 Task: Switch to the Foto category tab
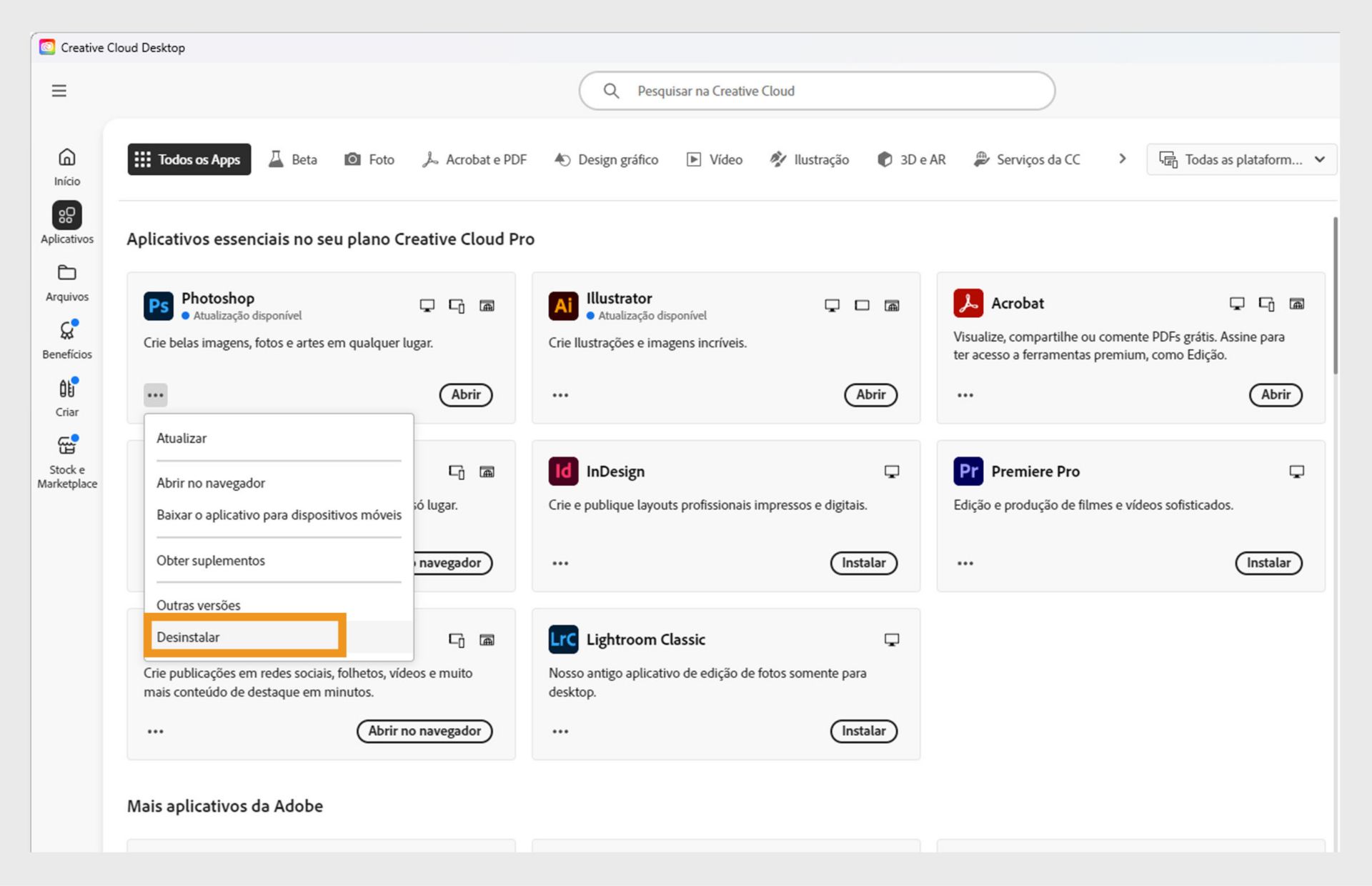point(369,159)
